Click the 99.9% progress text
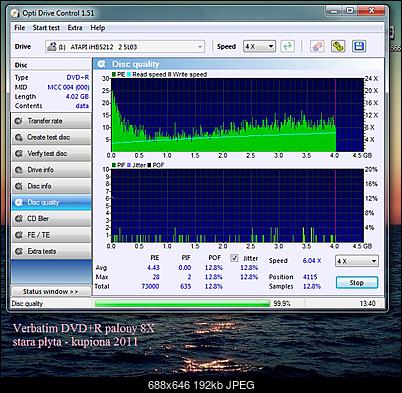 click(282, 303)
